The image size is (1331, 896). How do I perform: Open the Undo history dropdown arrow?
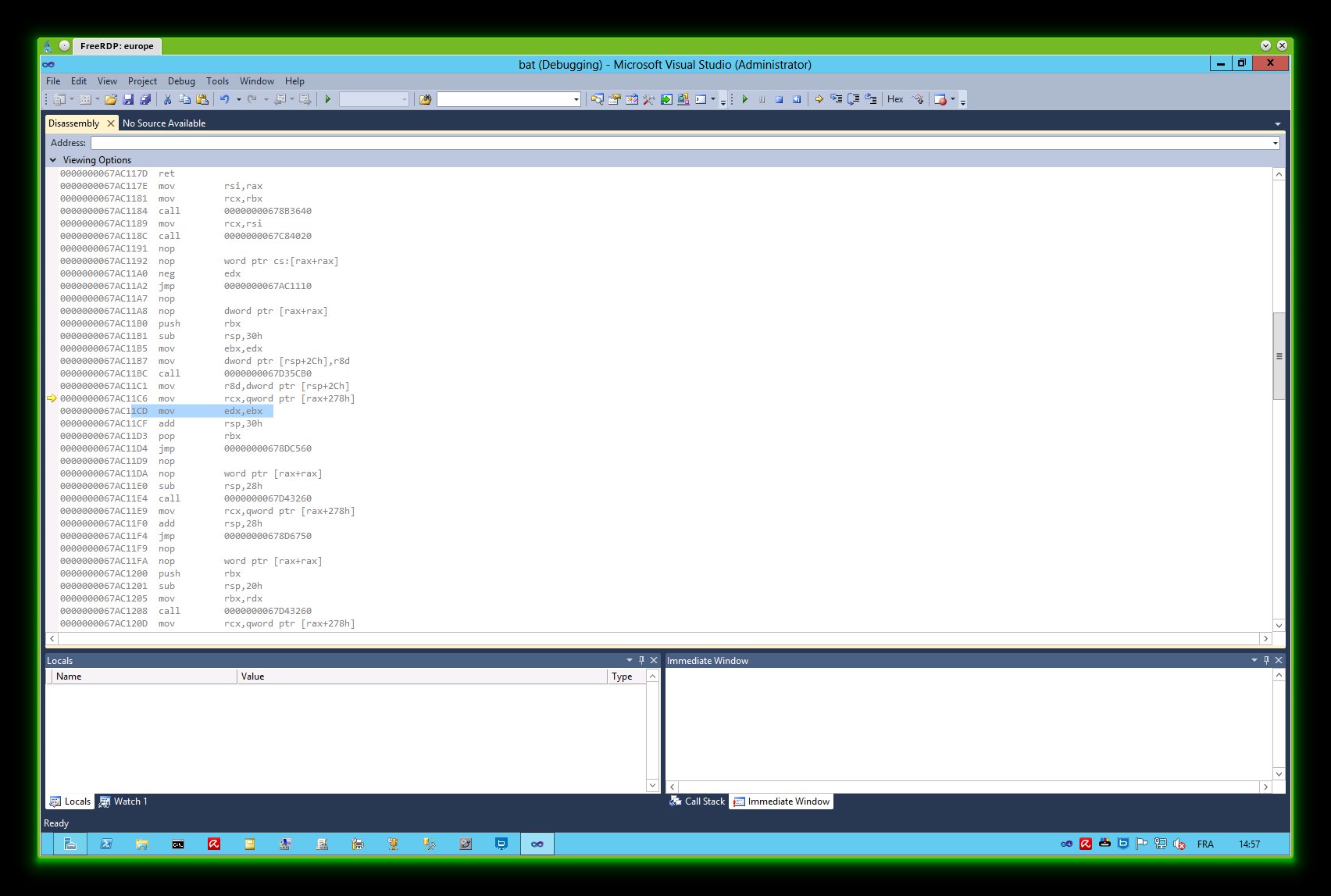coord(238,99)
